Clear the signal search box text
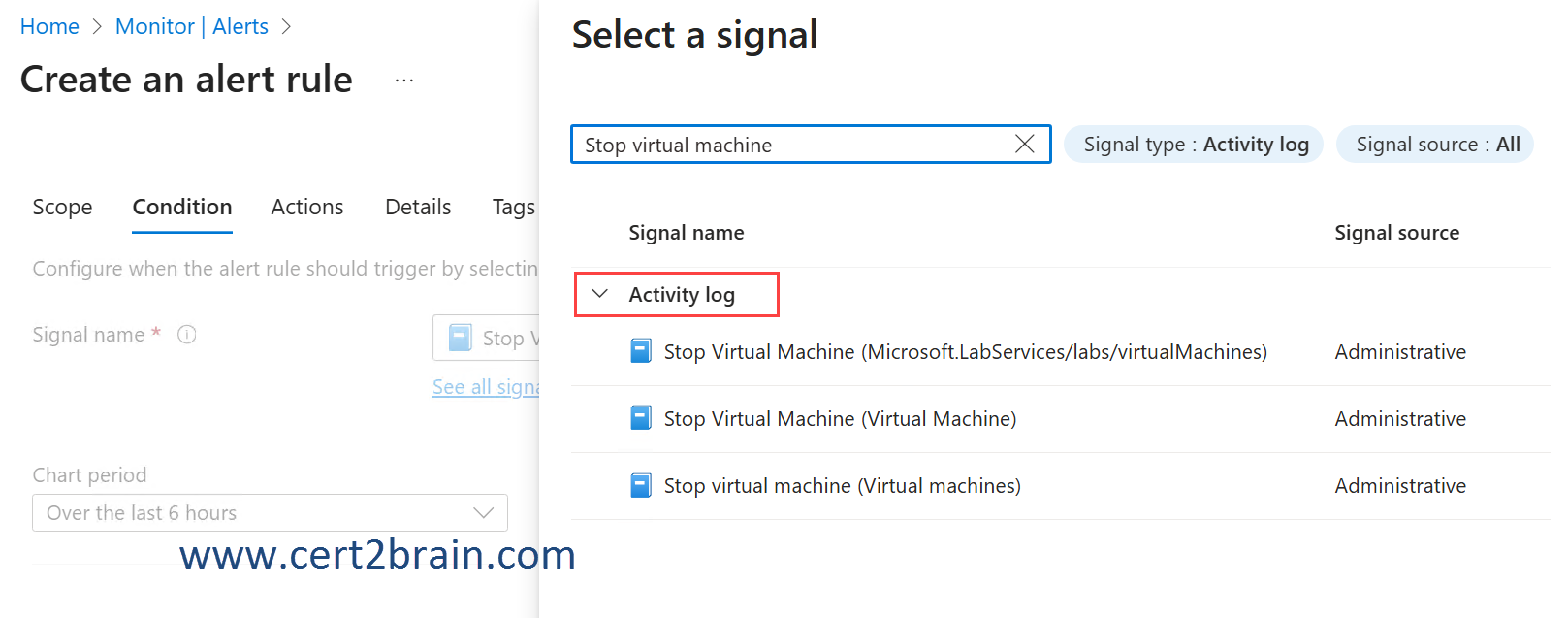 [x=1024, y=145]
